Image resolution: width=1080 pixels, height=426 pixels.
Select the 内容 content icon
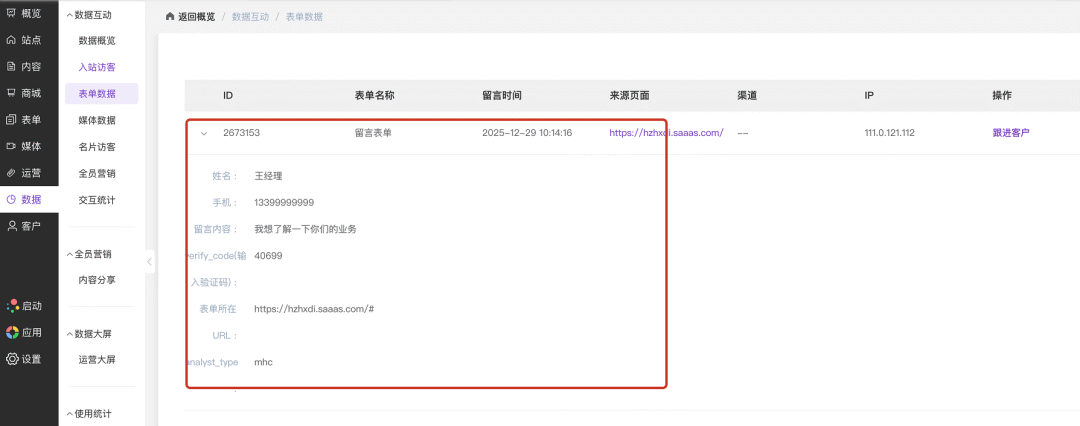[12, 67]
